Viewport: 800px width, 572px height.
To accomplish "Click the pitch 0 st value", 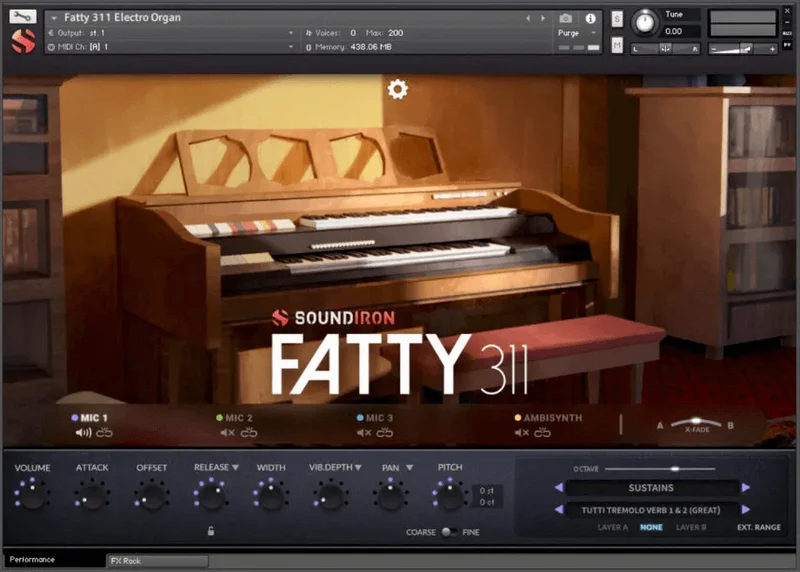I will pos(486,490).
